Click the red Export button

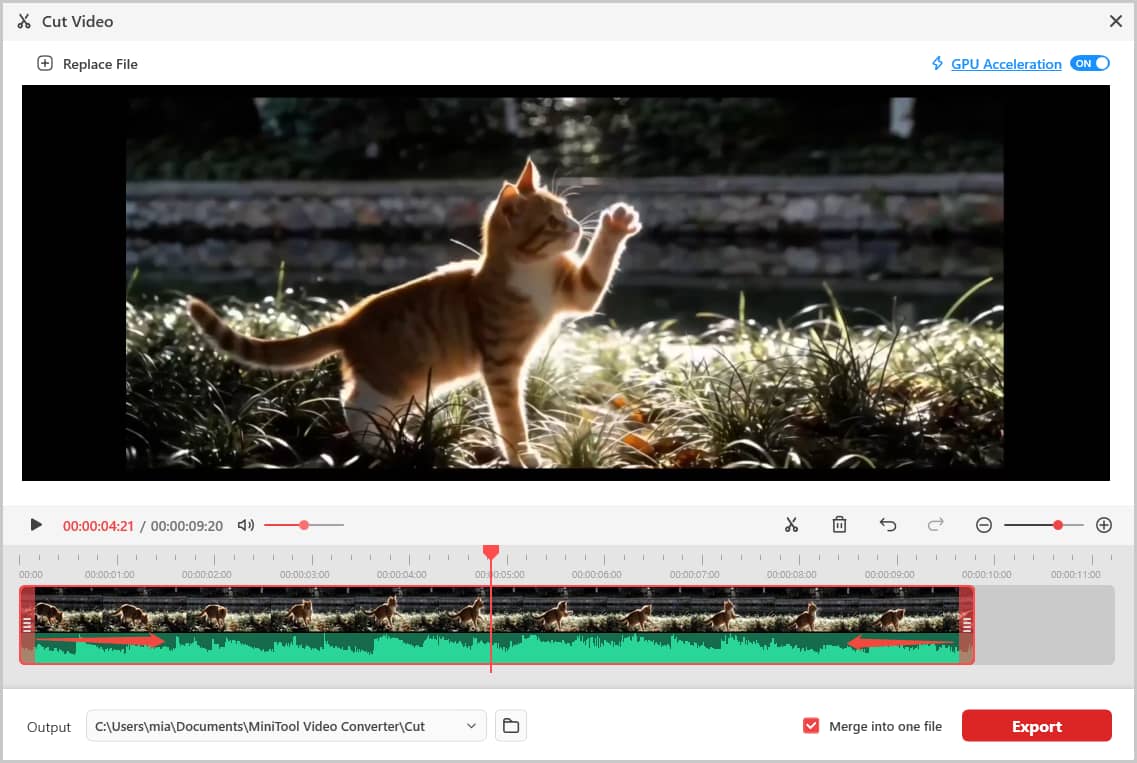pyautogui.click(x=1036, y=726)
